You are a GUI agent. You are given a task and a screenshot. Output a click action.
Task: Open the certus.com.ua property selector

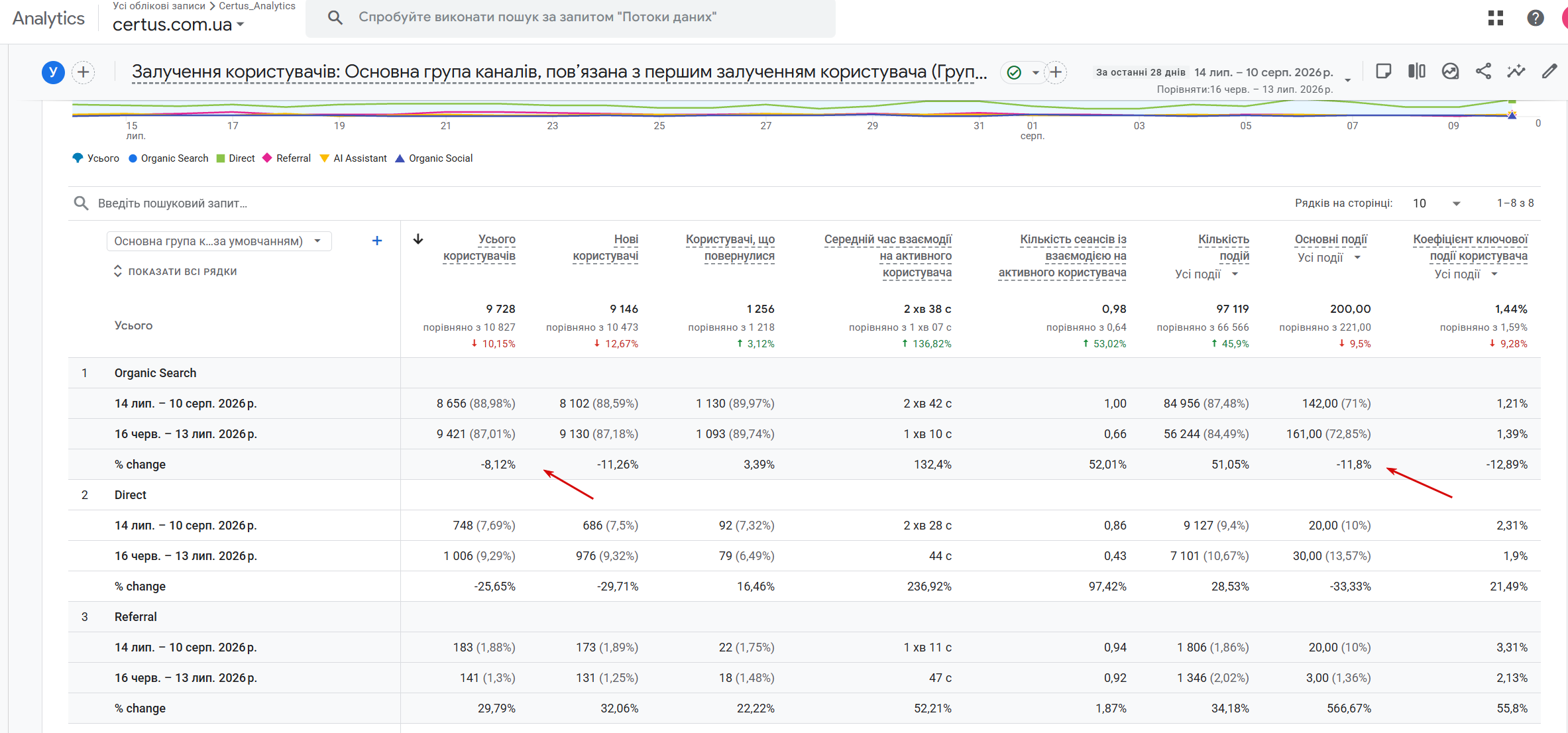(178, 25)
